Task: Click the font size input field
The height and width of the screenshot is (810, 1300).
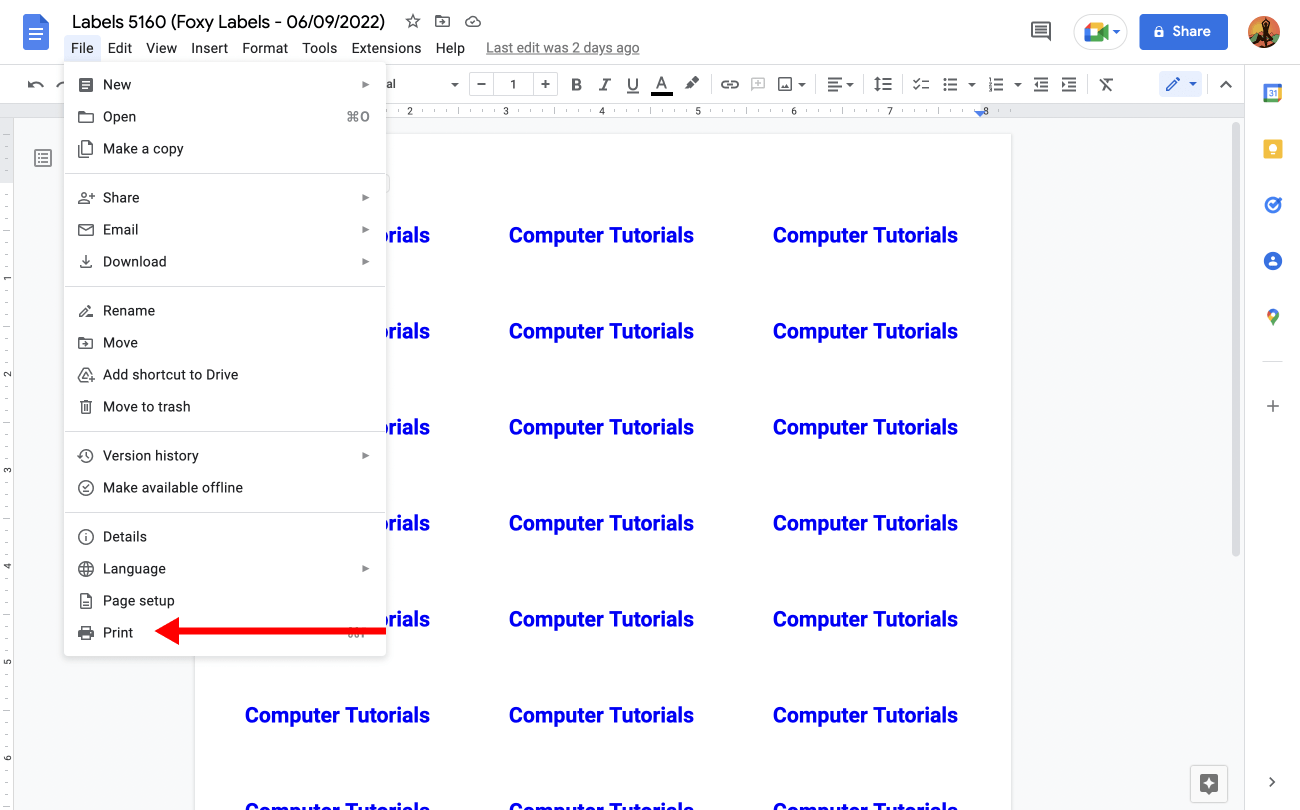Action: pyautogui.click(x=513, y=84)
